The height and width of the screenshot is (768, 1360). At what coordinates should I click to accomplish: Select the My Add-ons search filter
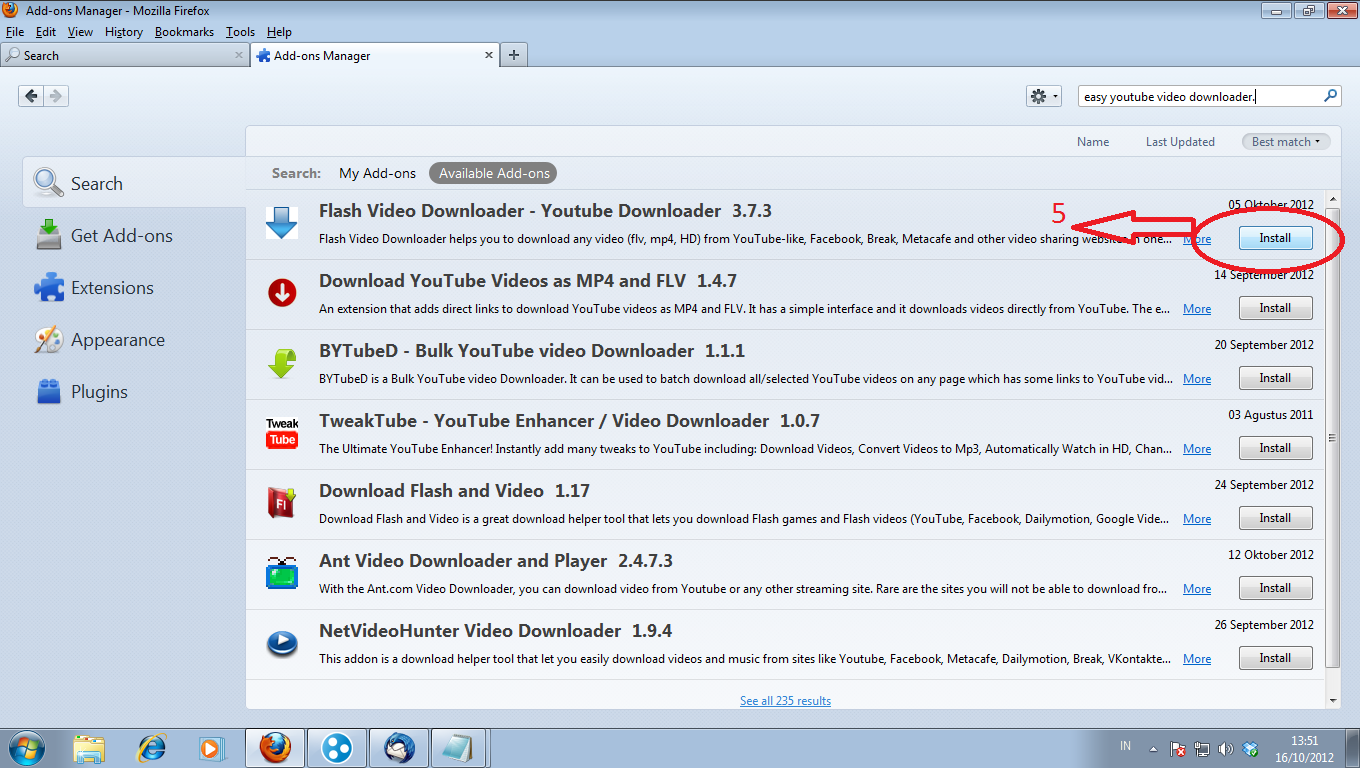[x=377, y=173]
